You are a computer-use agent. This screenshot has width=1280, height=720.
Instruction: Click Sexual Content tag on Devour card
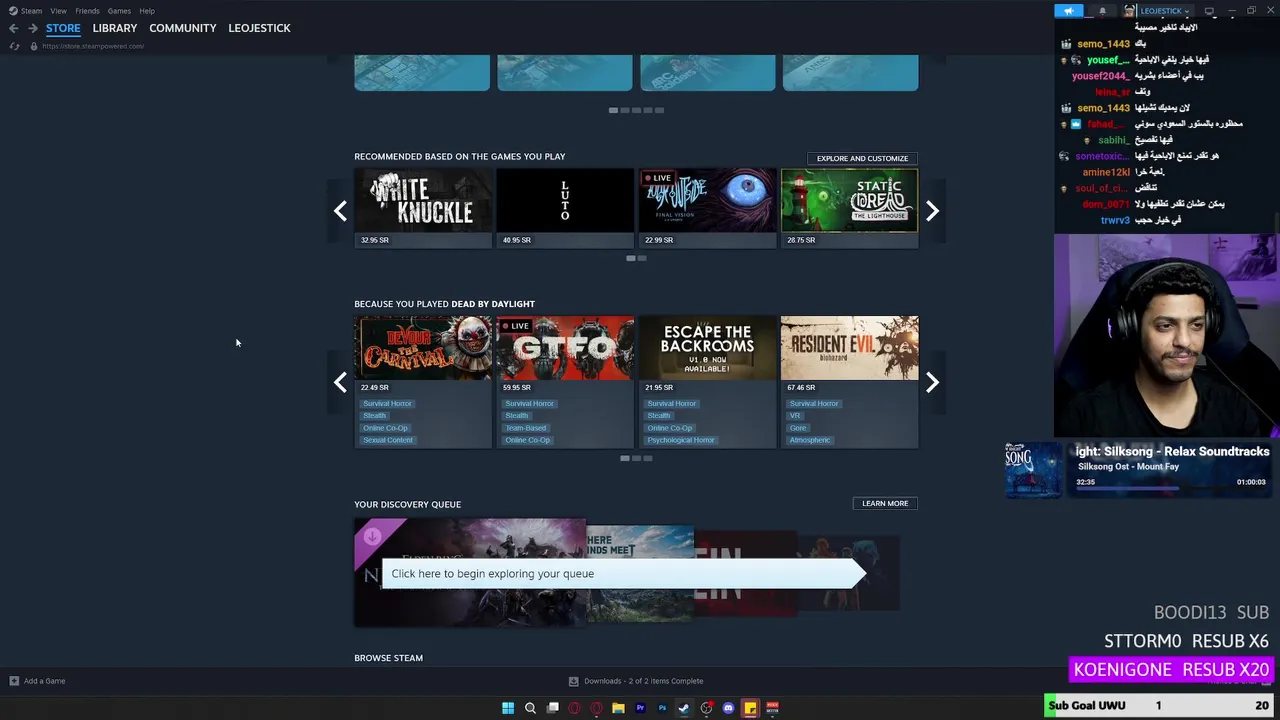click(x=388, y=440)
